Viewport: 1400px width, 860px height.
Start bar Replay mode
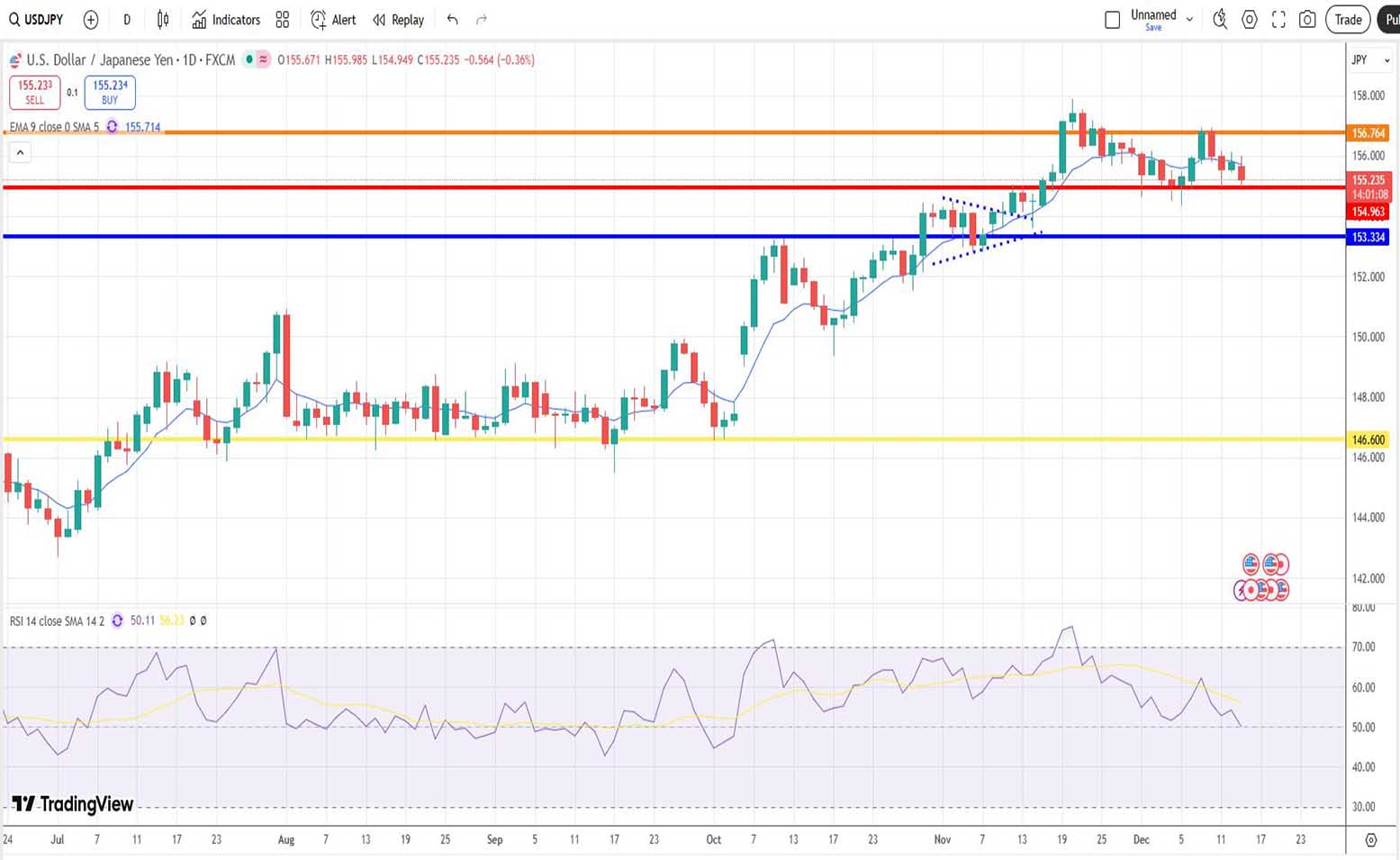click(398, 20)
